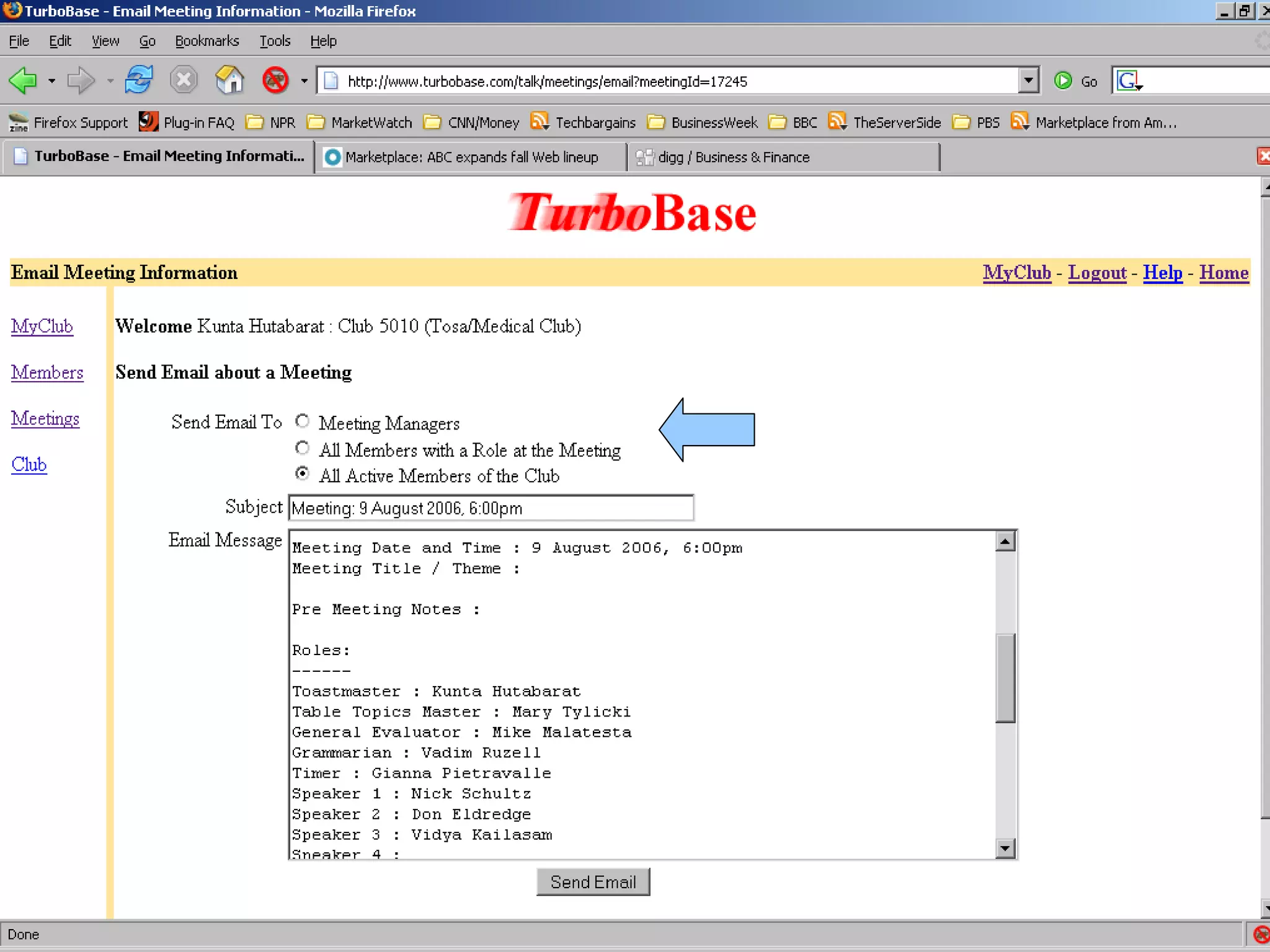Click the red blocked-content toolbar icon
Screen dimensions: 1270x952
(x=275, y=81)
